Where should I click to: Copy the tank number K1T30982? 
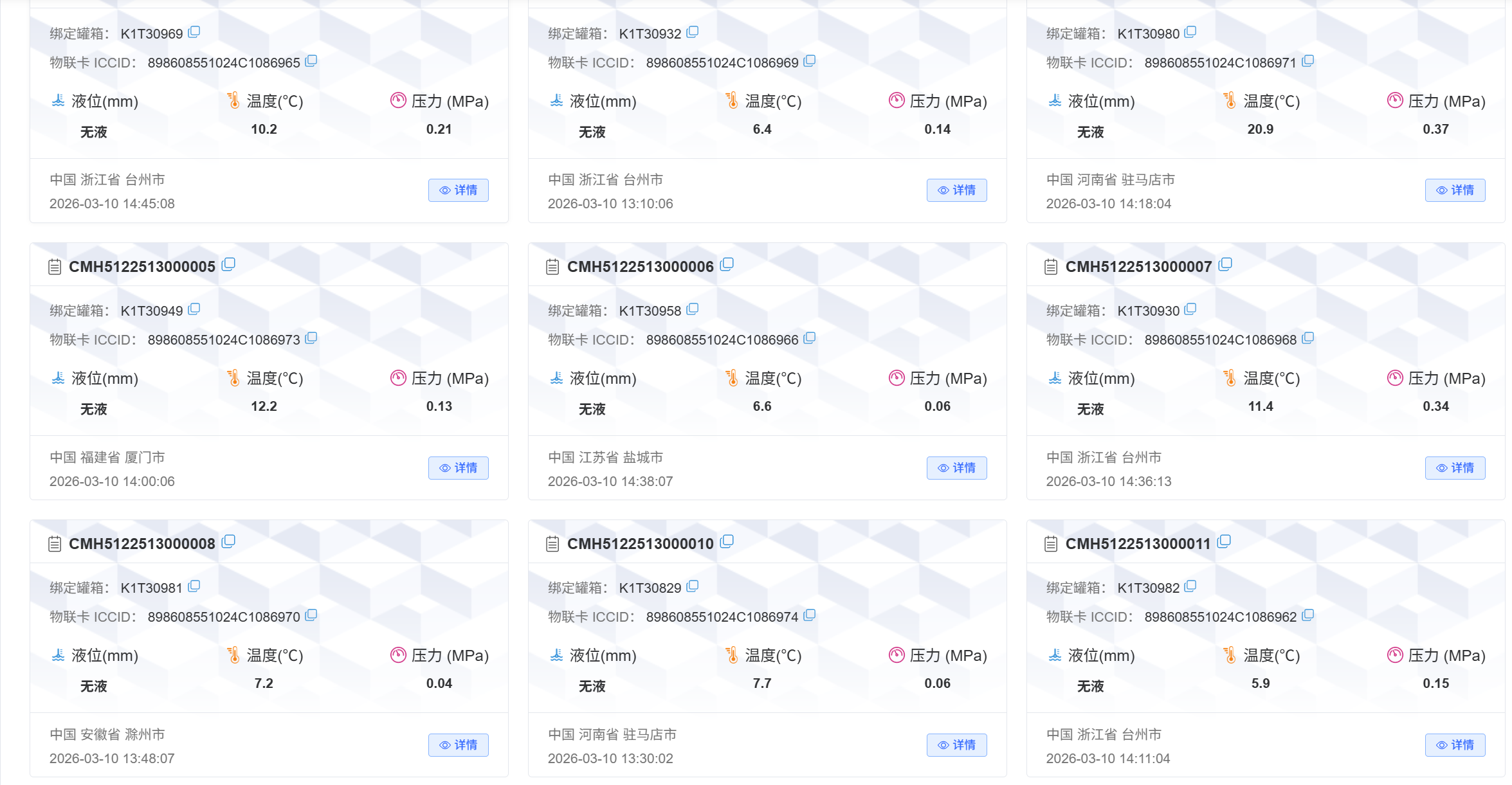tap(1190, 586)
